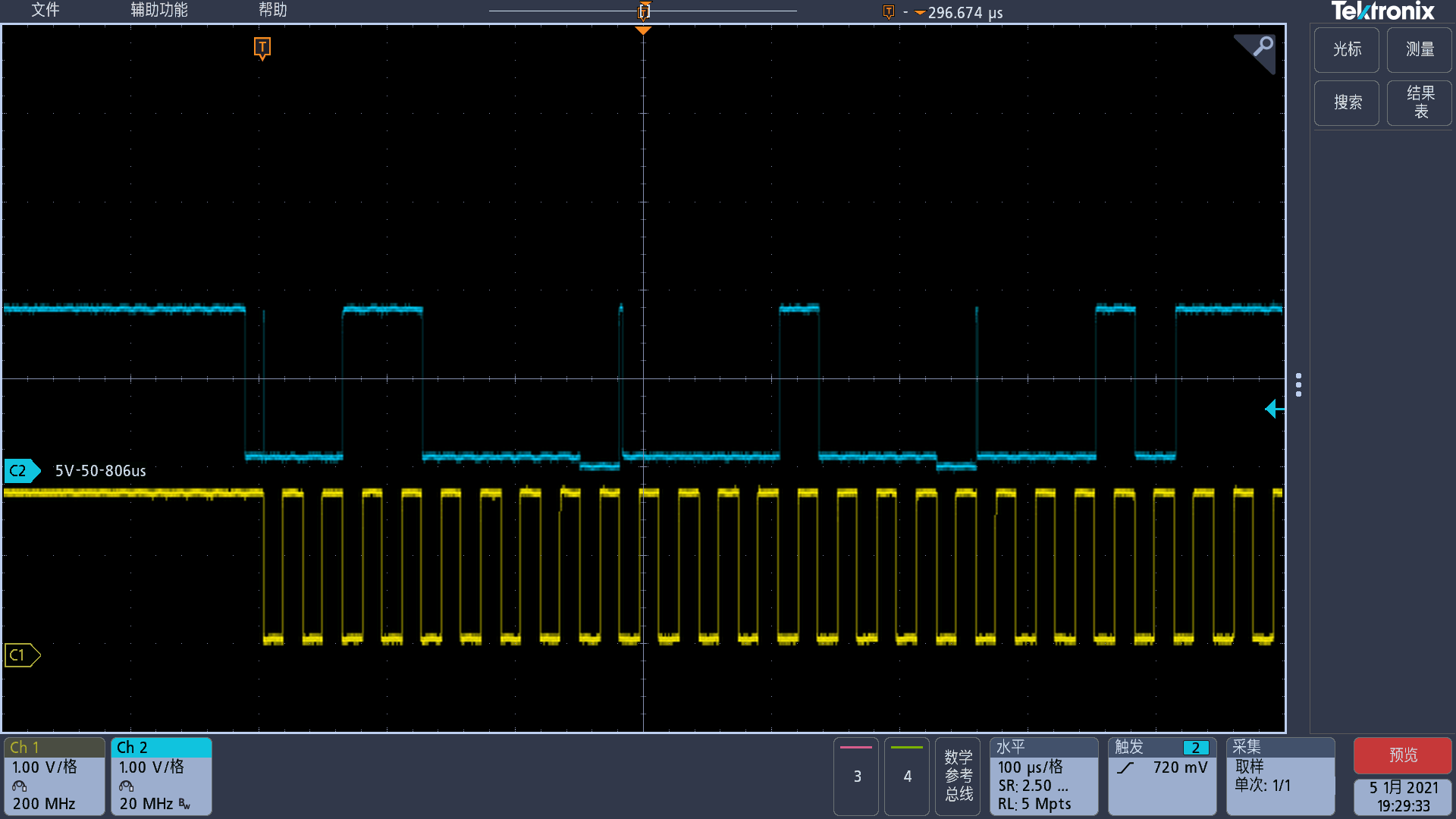Toggle the Ch 1 channel badge
Screen dimensions: 1456x819
coord(54,777)
